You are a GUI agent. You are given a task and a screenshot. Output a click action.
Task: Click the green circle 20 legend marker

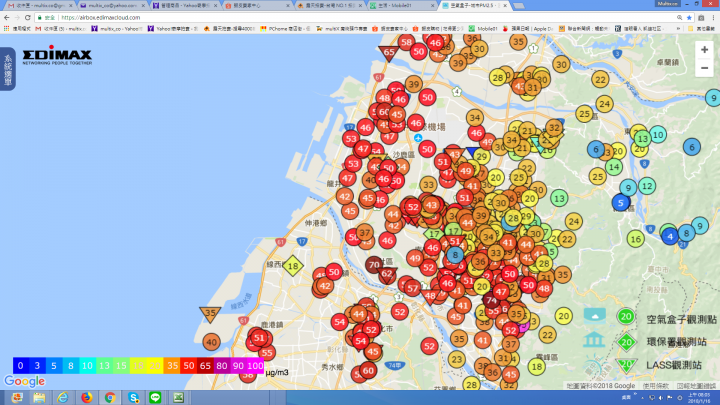tap(626, 316)
